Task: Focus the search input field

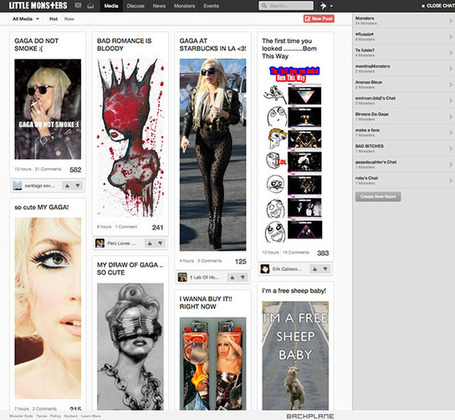Action: click(x=286, y=6)
